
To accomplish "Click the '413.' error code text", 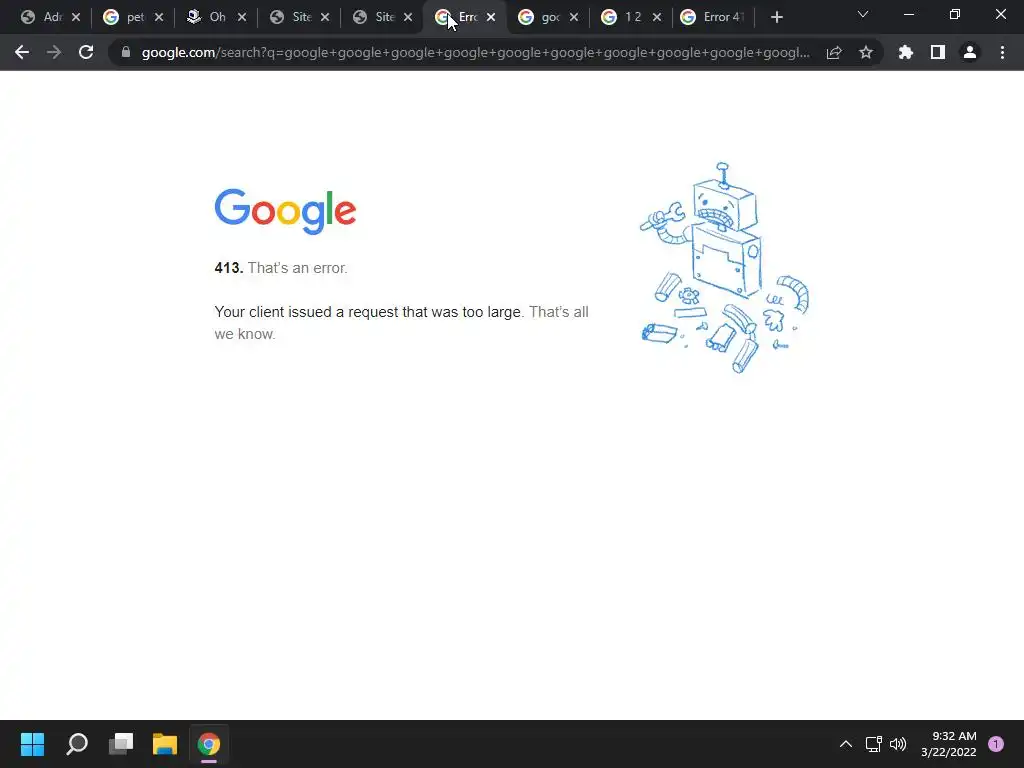I will pyautogui.click(x=229, y=268).
